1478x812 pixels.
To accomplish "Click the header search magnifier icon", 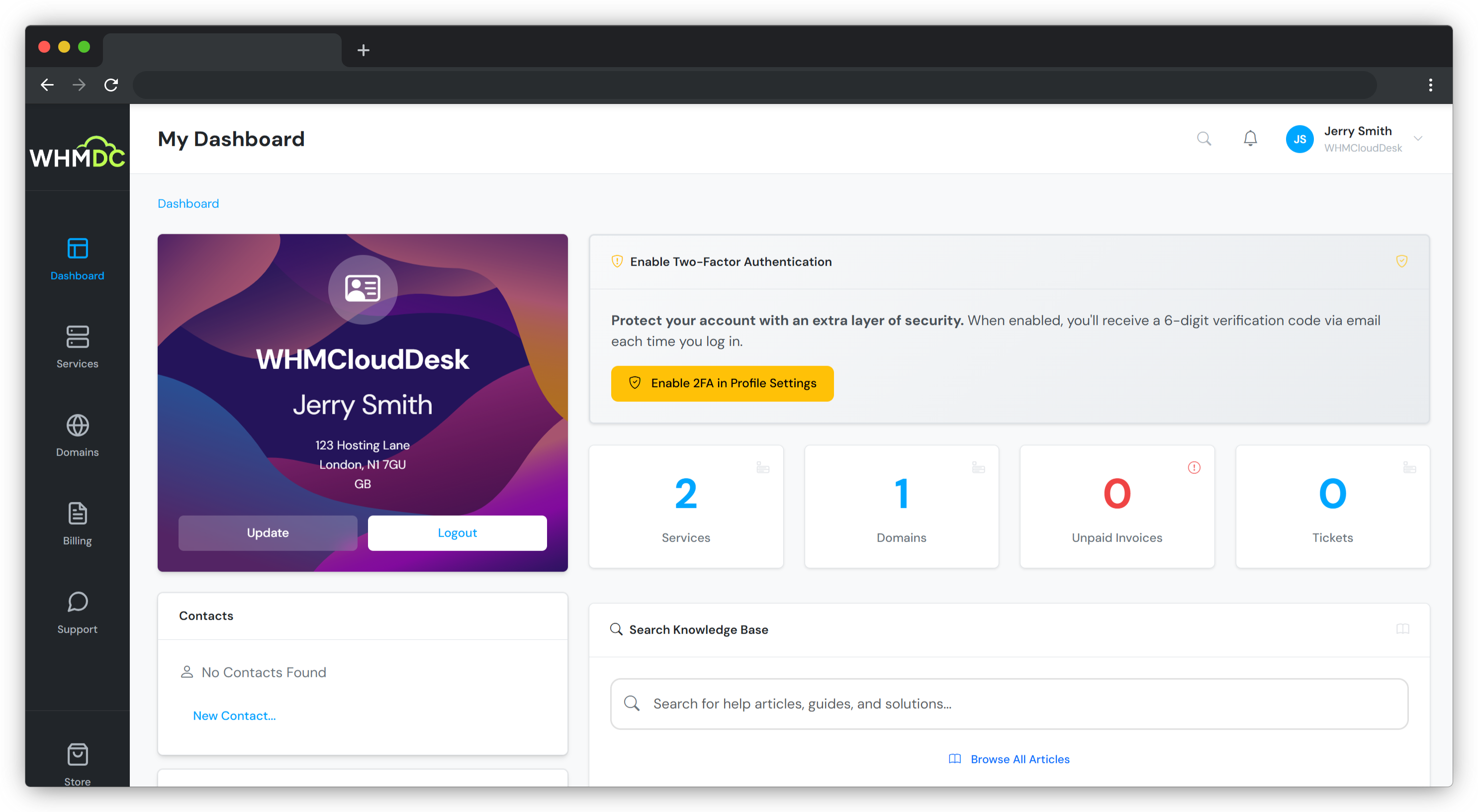I will [x=1204, y=138].
